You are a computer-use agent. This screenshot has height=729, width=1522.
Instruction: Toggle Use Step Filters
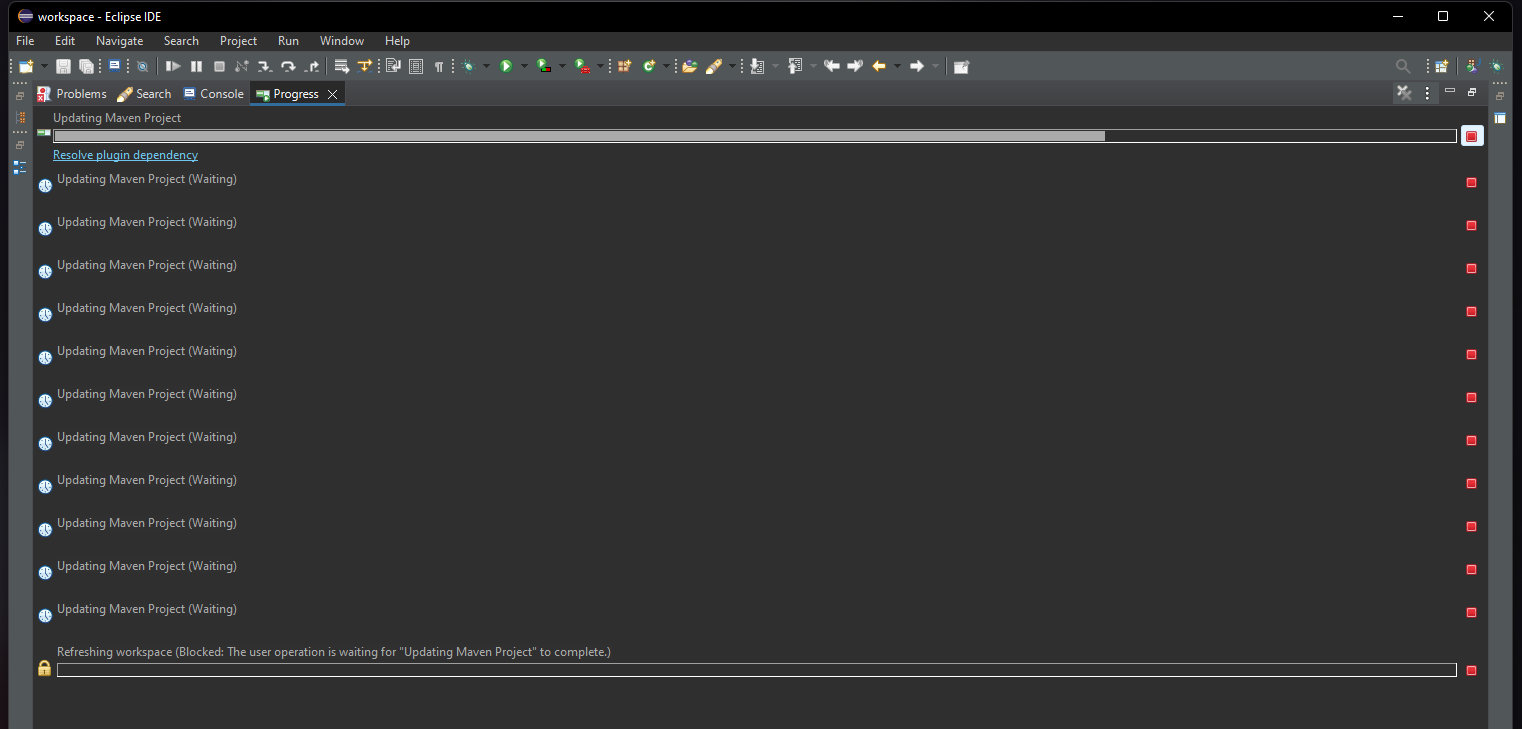(x=365, y=66)
